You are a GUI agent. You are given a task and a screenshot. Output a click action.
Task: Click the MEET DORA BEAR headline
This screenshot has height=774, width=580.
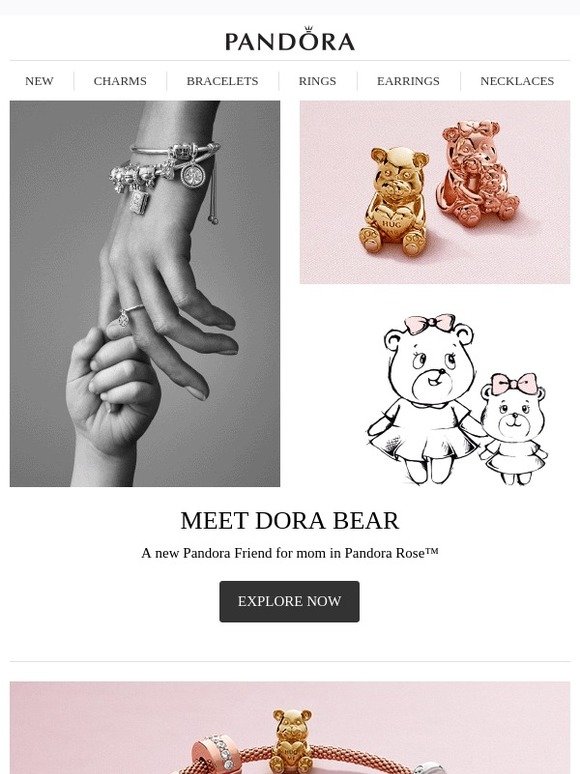[x=290, y=521]
